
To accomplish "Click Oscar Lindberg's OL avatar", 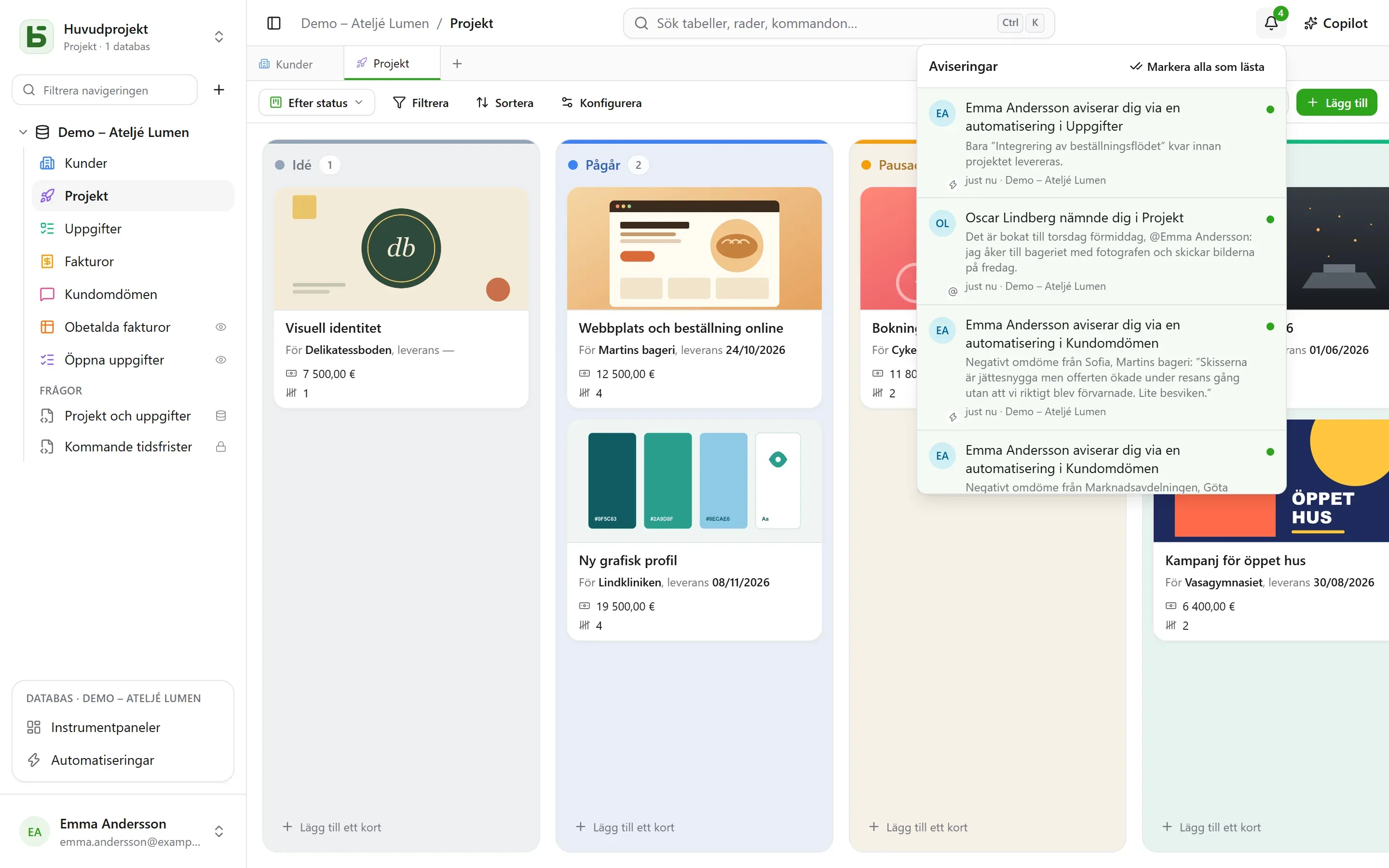I will click(x=942, y=223).
